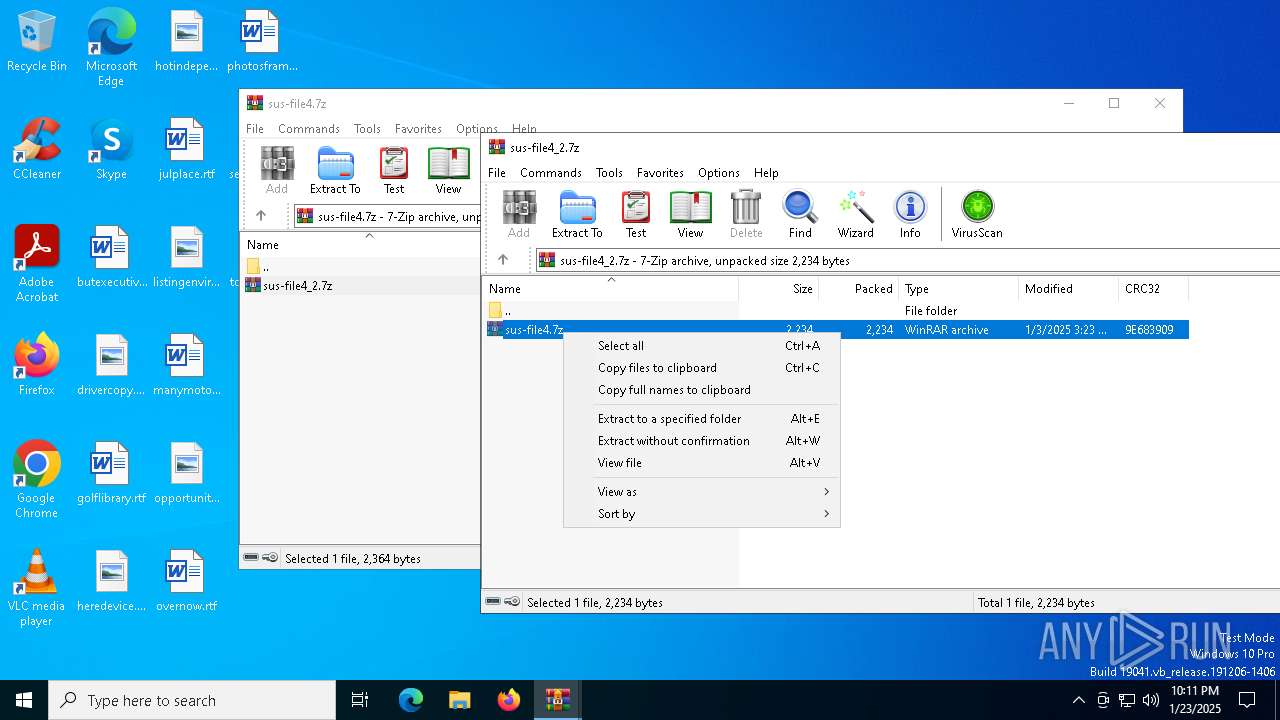Open File menu in back sus-file4.7z window
The image size is (1280, 720).
click(x=255, y=129)
